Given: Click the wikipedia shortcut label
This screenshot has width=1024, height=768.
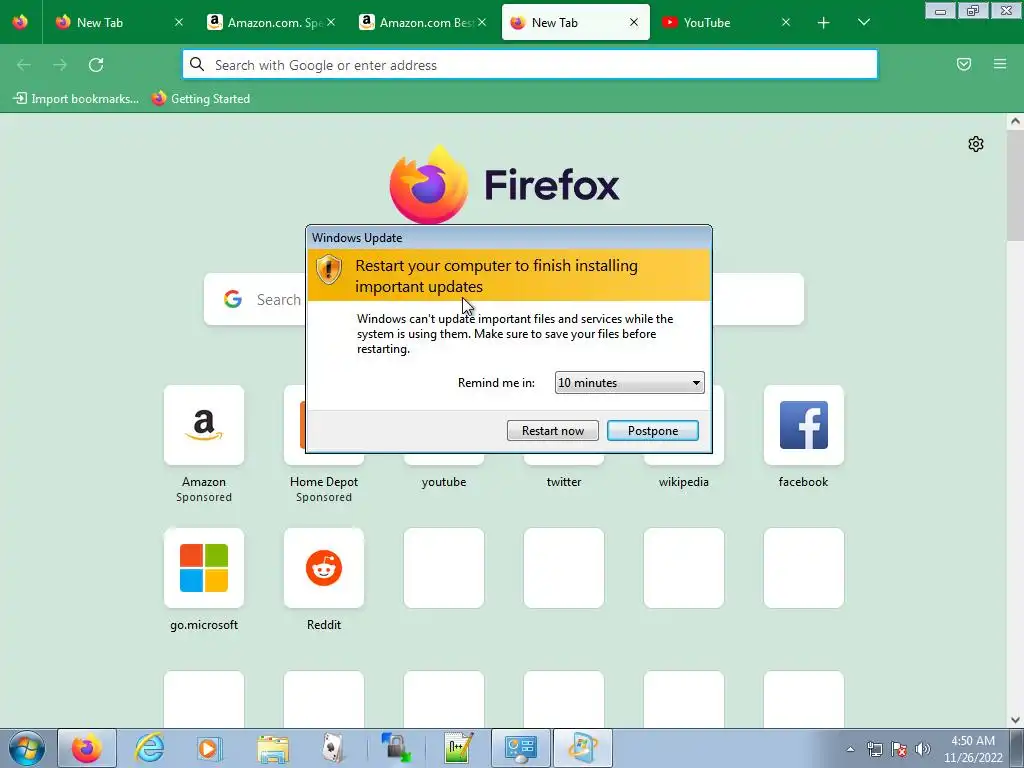Looking at the screenshot, I should [684, 482].
